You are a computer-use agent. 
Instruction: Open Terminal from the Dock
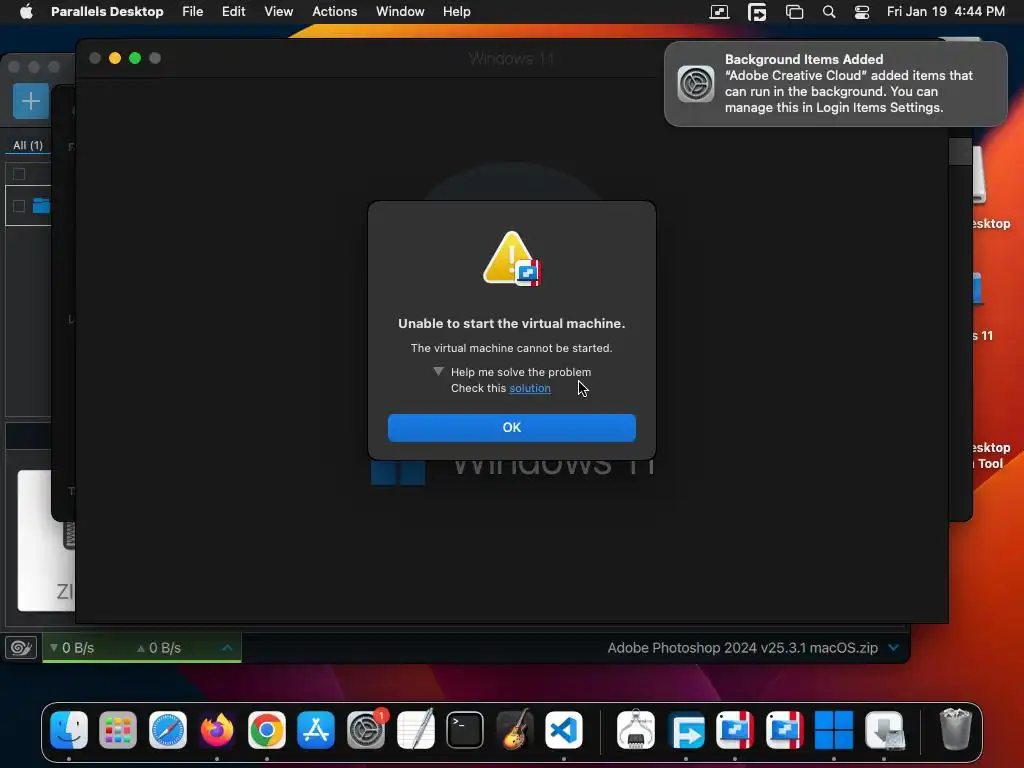tap(465, 729)
